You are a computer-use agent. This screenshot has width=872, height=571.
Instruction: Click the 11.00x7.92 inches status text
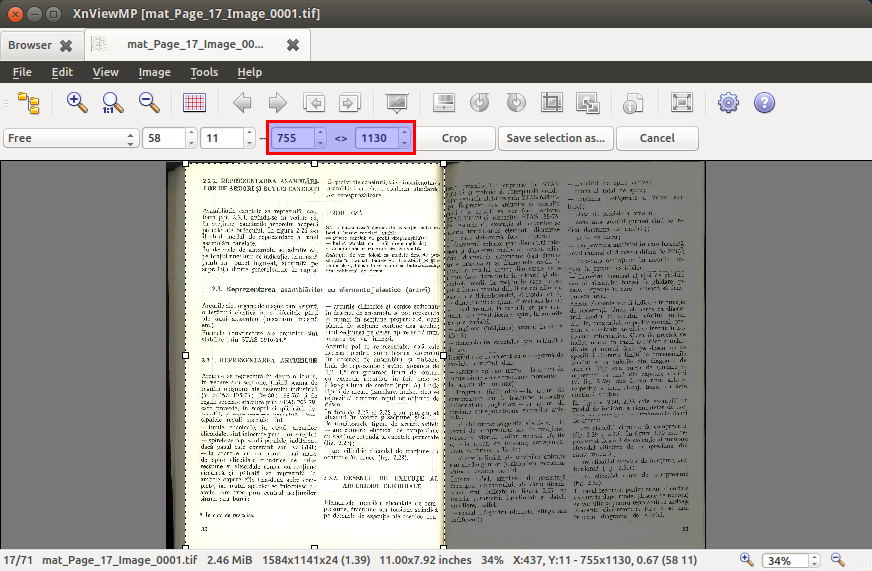click(x=425, y=560)
